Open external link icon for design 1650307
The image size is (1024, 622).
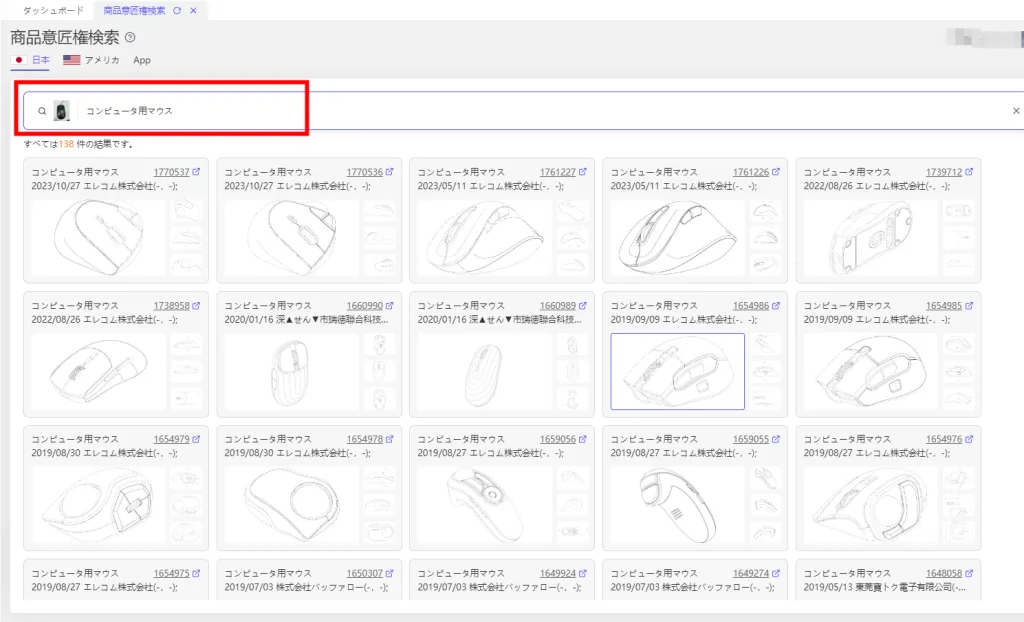click(390, 573)
